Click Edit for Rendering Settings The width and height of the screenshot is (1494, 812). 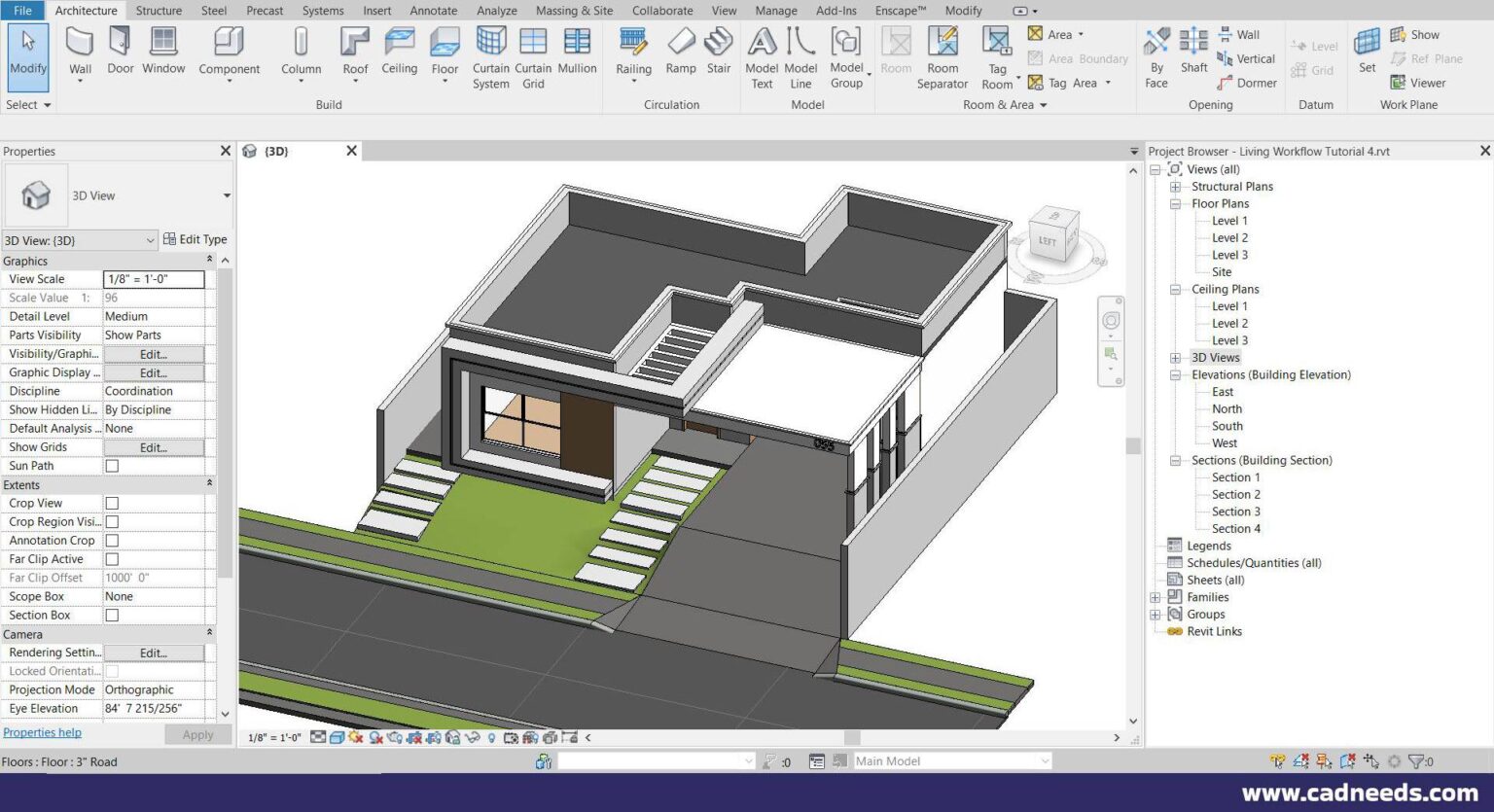[x=154, y=653]
